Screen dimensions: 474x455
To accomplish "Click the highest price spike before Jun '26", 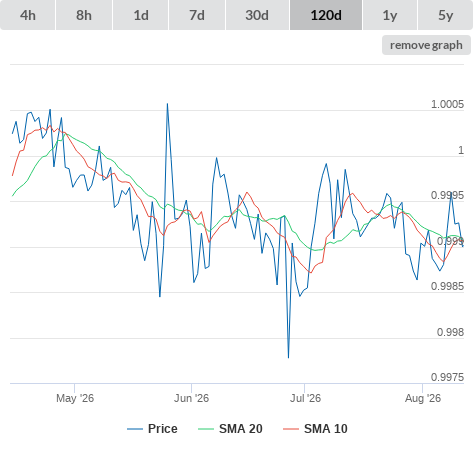I will tap(167, 104).
